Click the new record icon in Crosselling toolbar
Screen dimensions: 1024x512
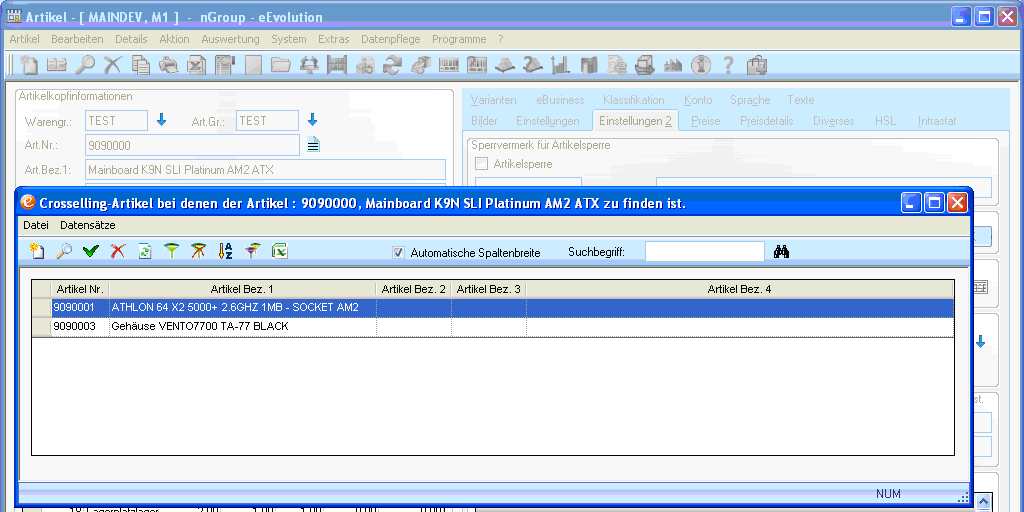[x=37, y=252]
